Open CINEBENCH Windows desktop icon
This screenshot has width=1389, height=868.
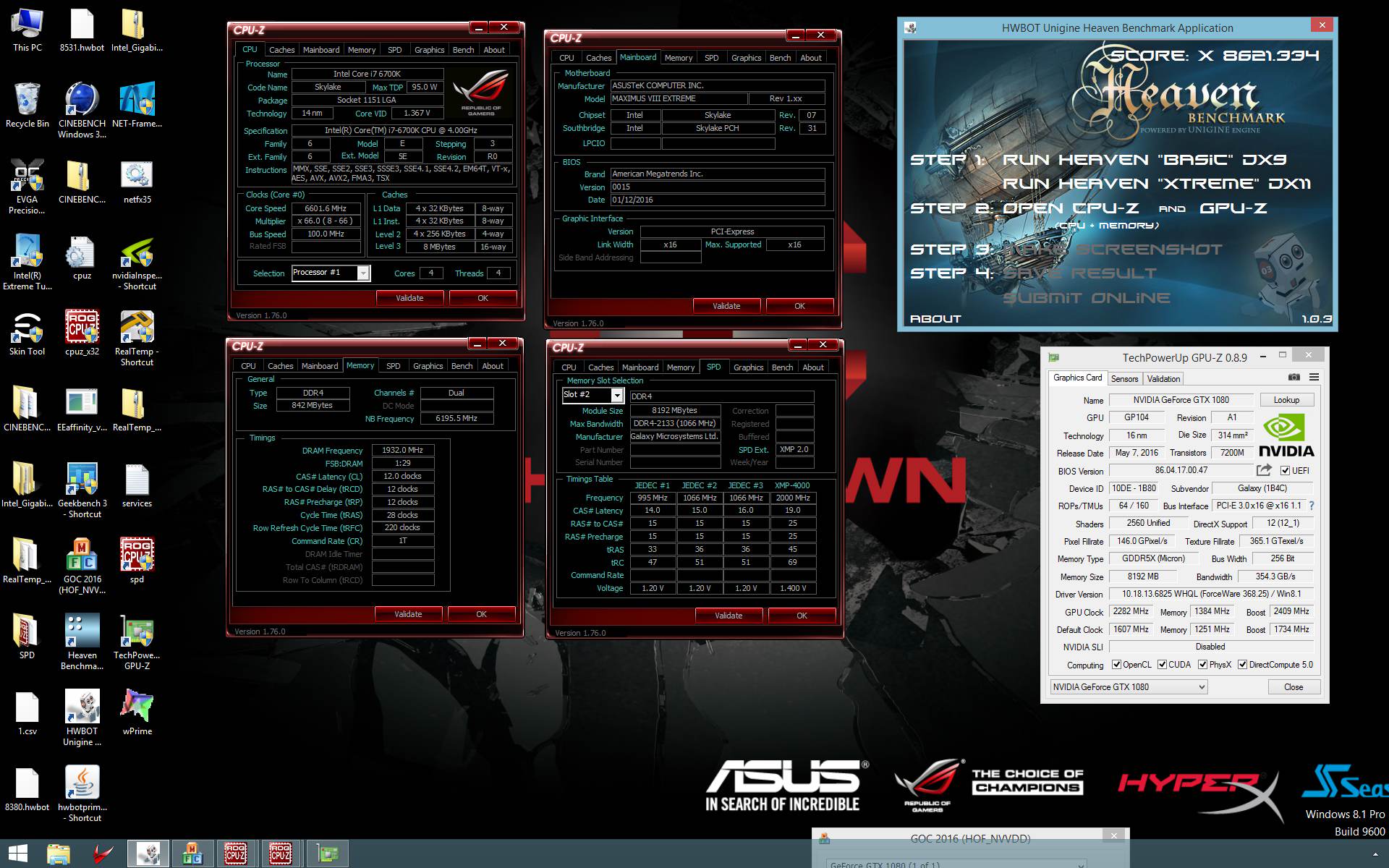point(82,110)
